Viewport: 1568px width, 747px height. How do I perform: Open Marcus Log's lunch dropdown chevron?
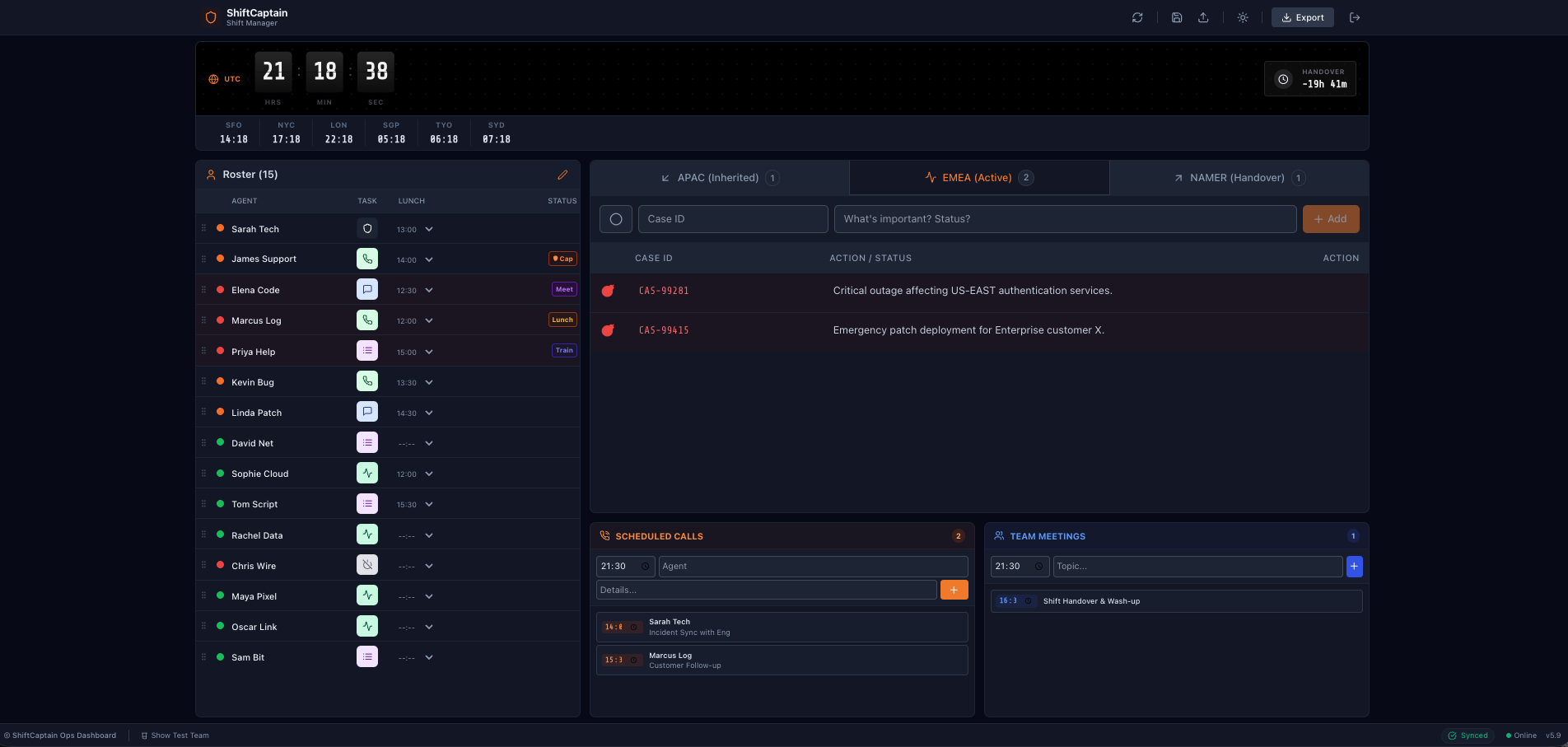[429, 320]
